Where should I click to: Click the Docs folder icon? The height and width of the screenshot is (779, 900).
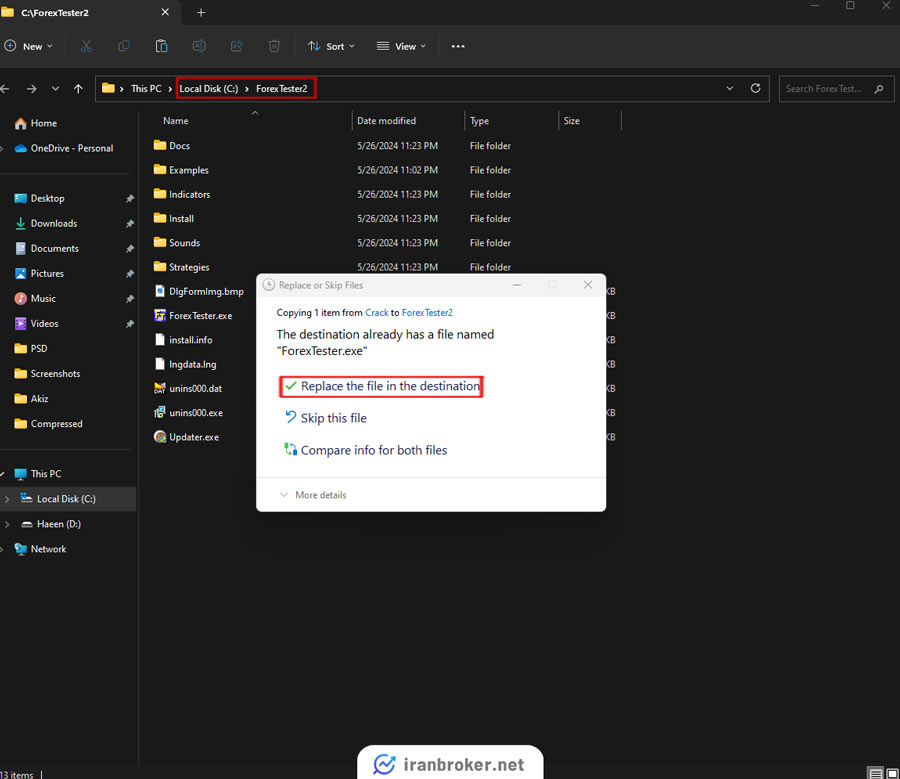pos(160,145)
